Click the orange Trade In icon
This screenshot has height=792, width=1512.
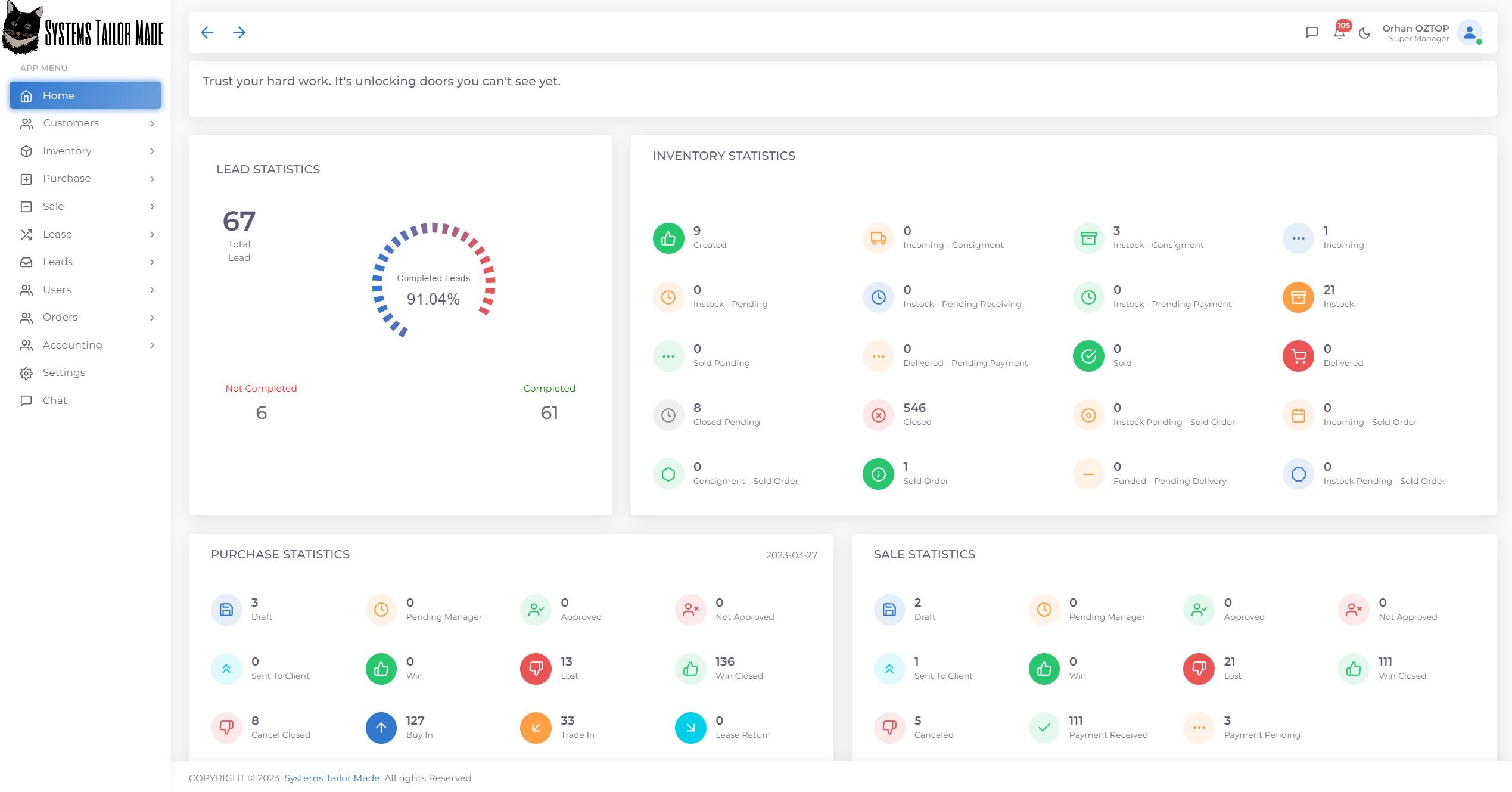pos(535,728)
